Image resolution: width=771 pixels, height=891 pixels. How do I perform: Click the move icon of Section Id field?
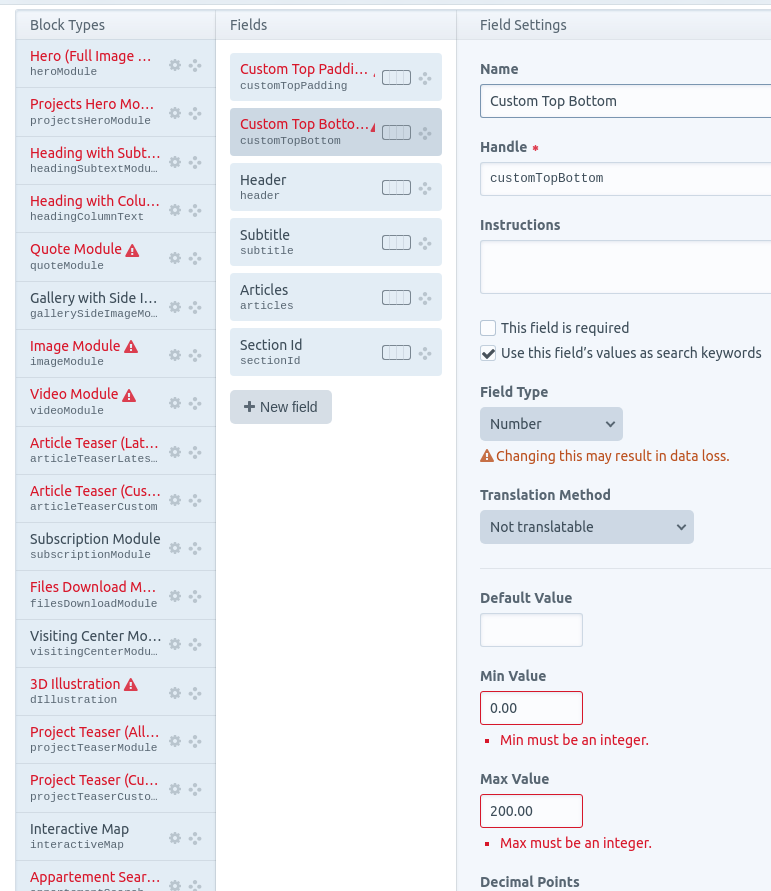tap(424, 352)
